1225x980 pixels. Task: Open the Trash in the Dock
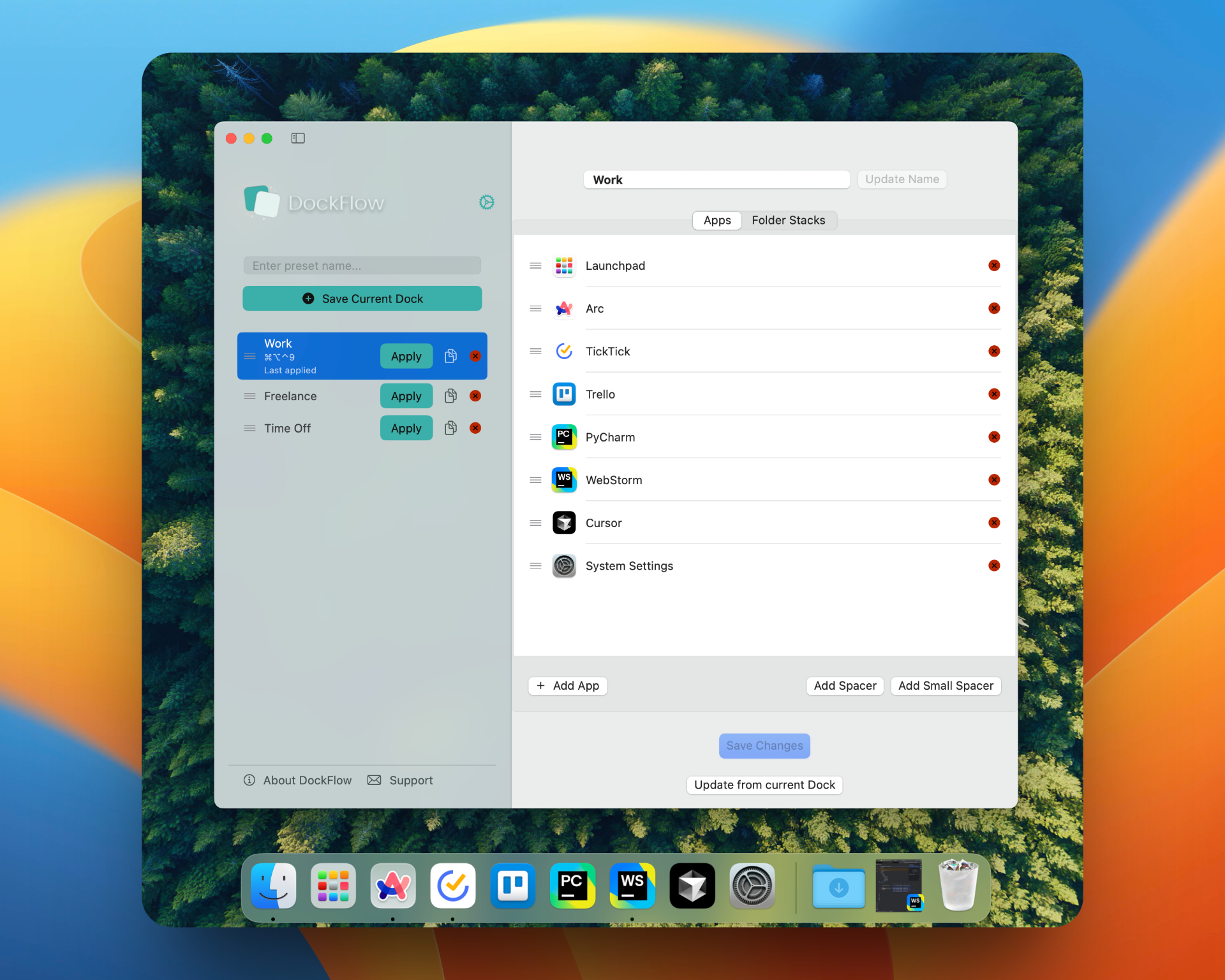coord(958,885)
